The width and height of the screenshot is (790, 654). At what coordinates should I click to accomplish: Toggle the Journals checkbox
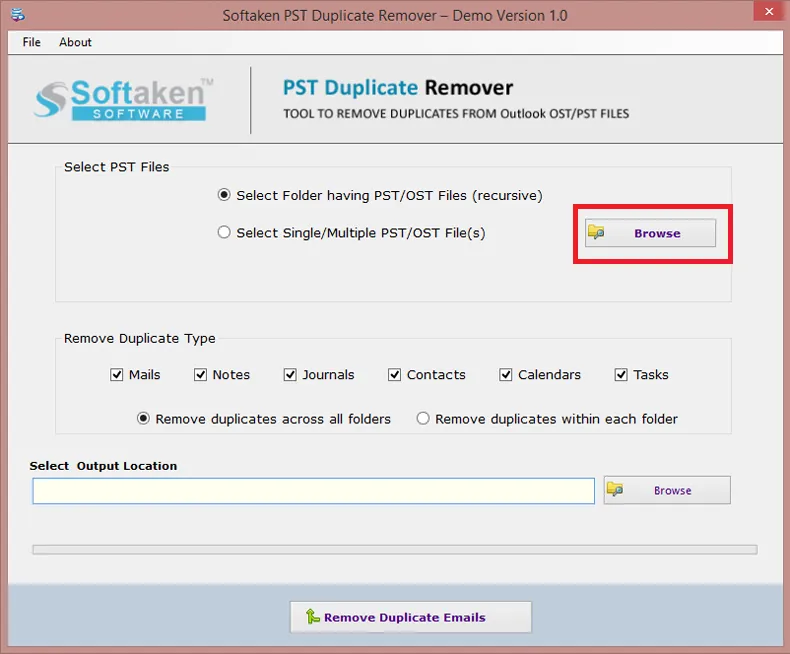point(290,375)
